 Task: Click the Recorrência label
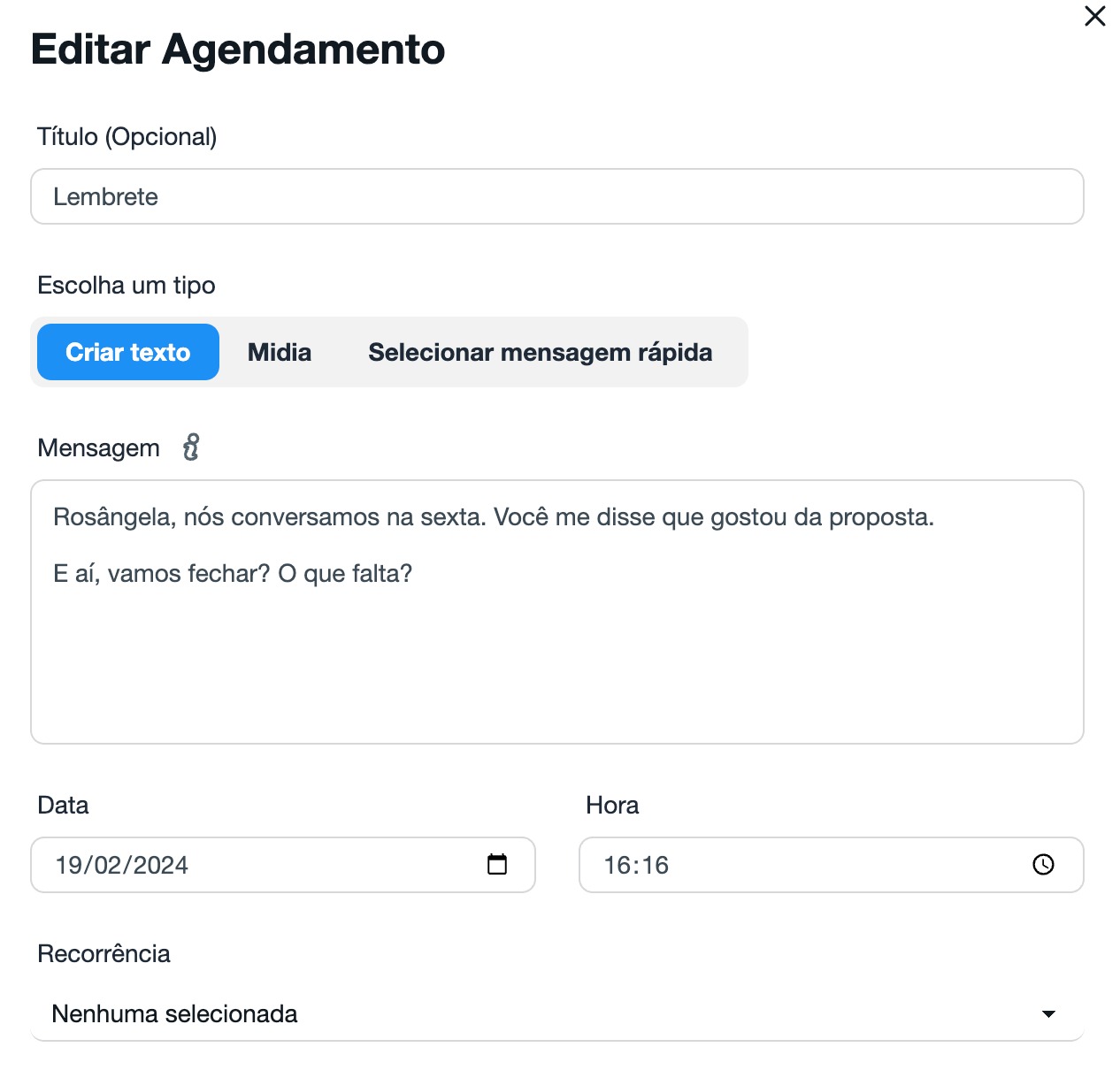click(104, 954)
